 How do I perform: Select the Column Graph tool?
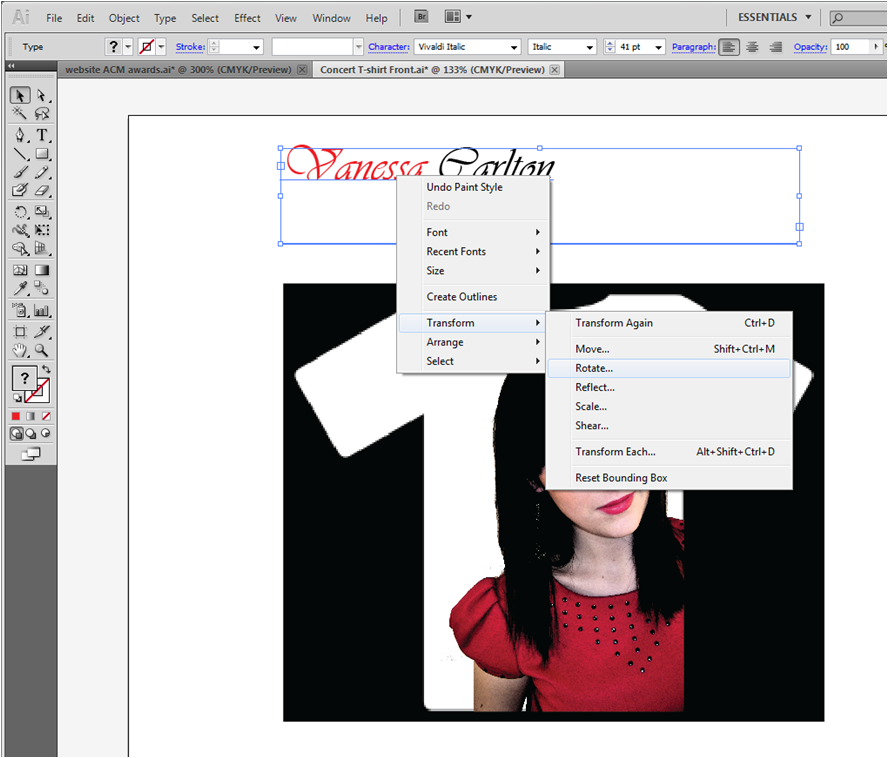point(42,310)
